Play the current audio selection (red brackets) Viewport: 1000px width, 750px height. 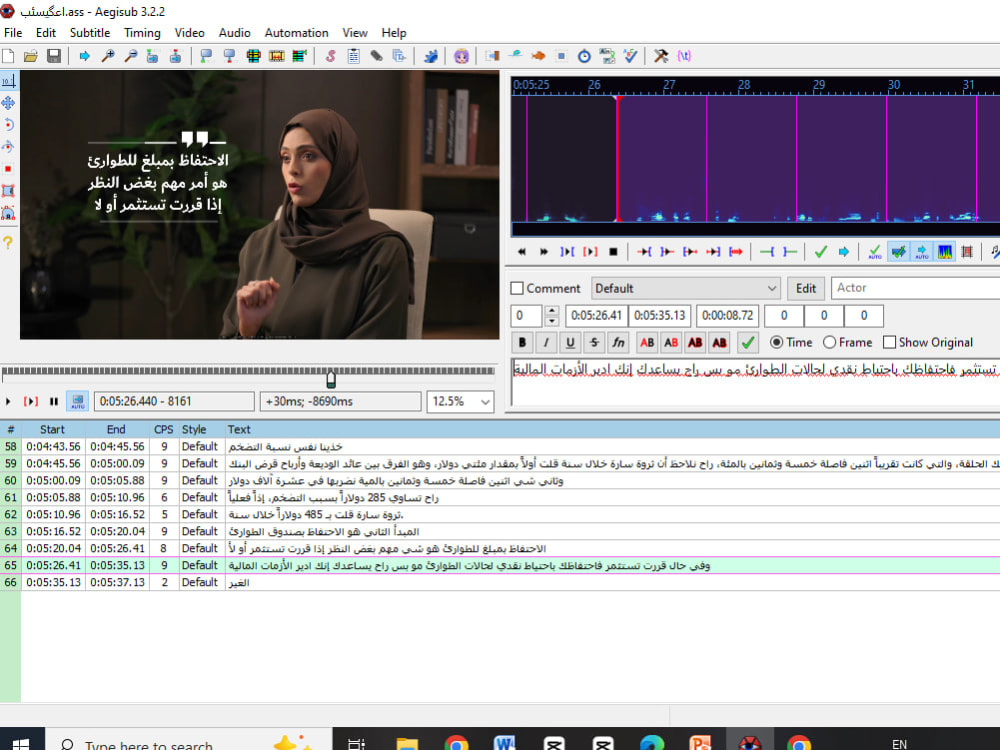coord(590,252)
